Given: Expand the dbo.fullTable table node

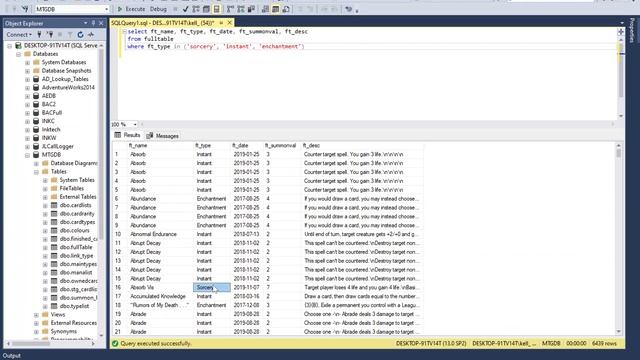Looking at the screenshot, I should [x=45, y=247].
